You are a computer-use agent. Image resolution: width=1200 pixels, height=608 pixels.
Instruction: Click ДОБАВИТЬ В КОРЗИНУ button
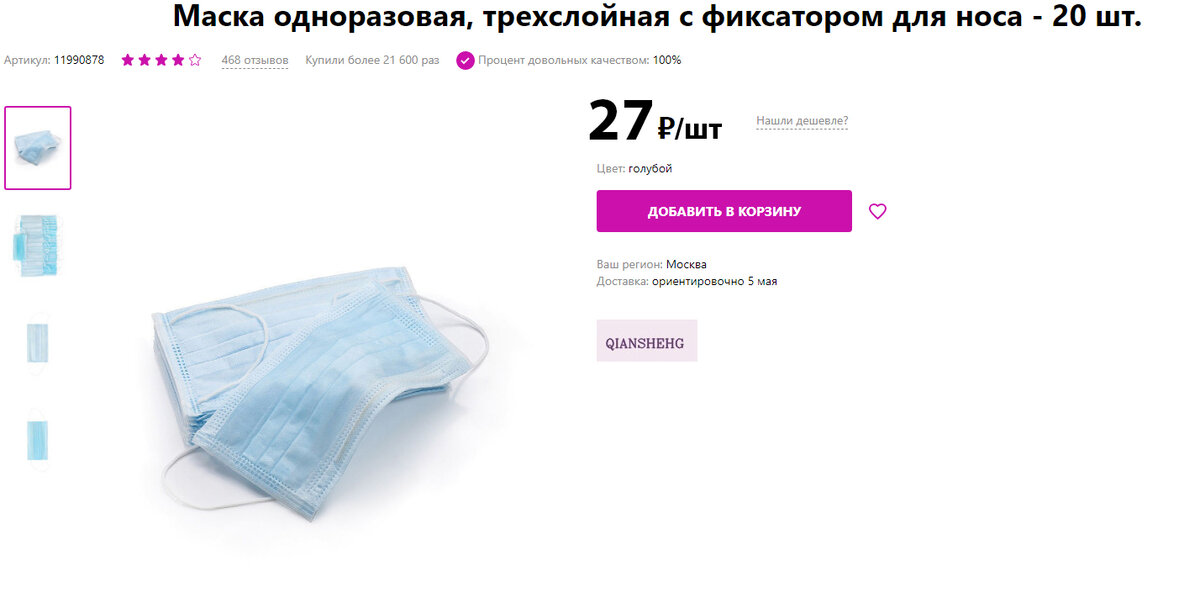[x=724, y=211]
